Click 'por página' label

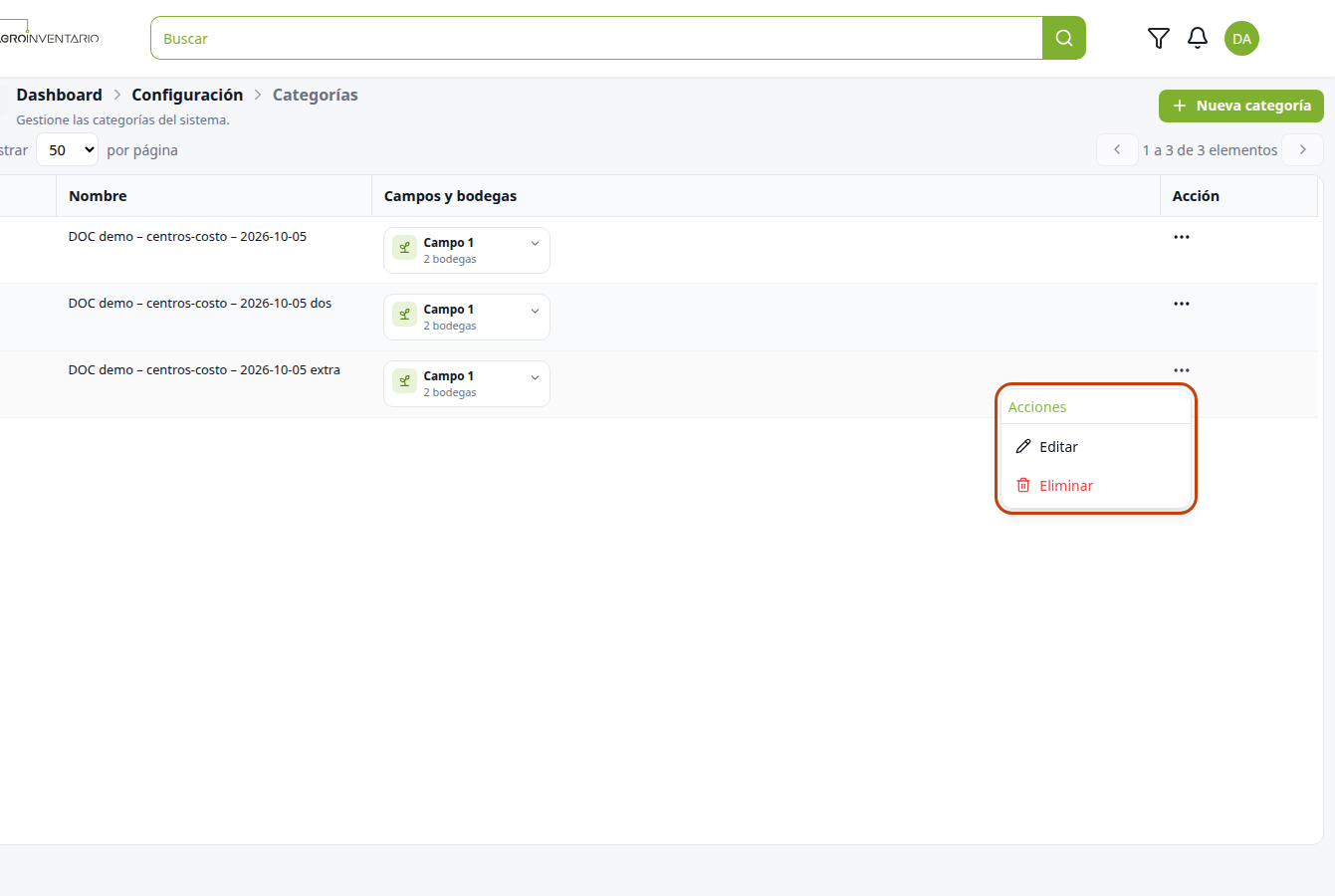(x=142, y=150)
